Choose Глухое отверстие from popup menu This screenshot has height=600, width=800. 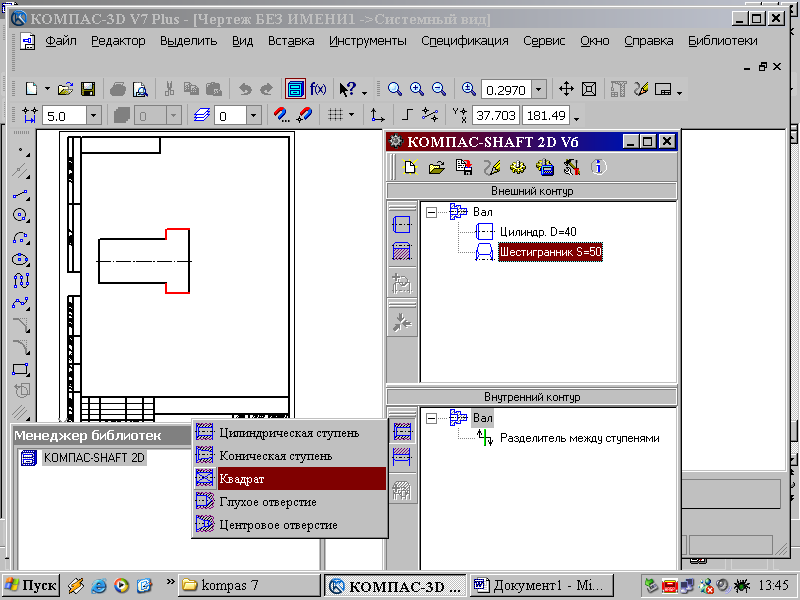pos(290,502)
